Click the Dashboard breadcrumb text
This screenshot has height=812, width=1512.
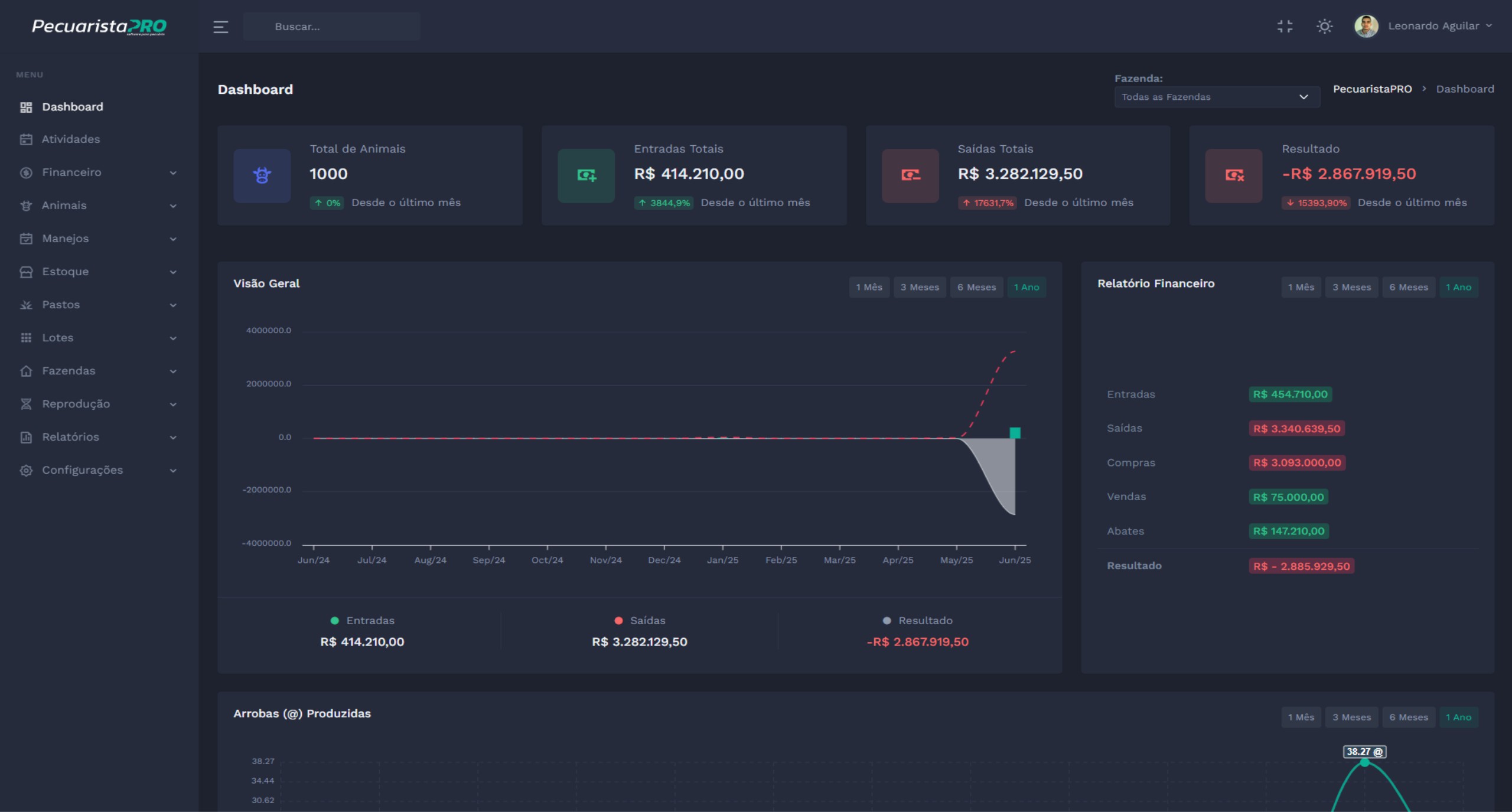click(1465, 89)
